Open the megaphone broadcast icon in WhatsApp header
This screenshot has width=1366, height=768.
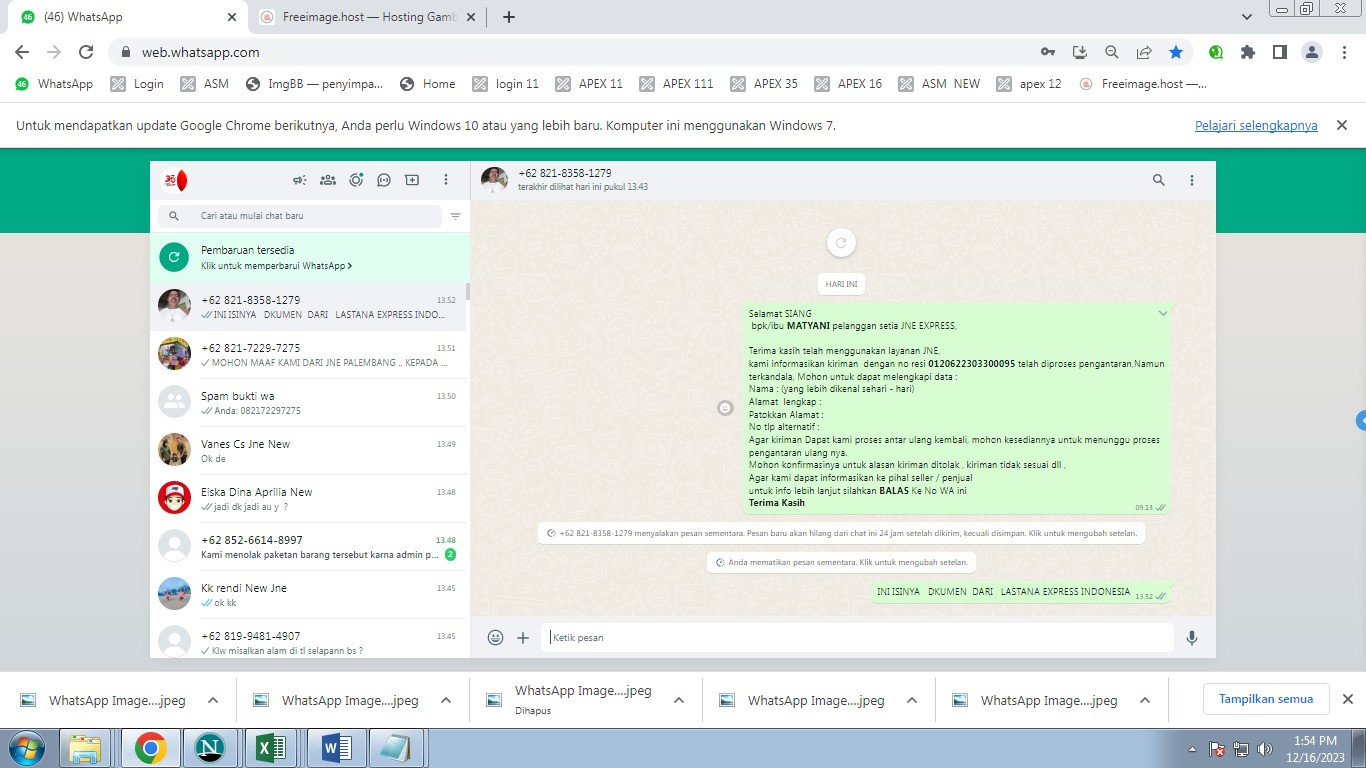pyautogui.click(x=299, y=180)
